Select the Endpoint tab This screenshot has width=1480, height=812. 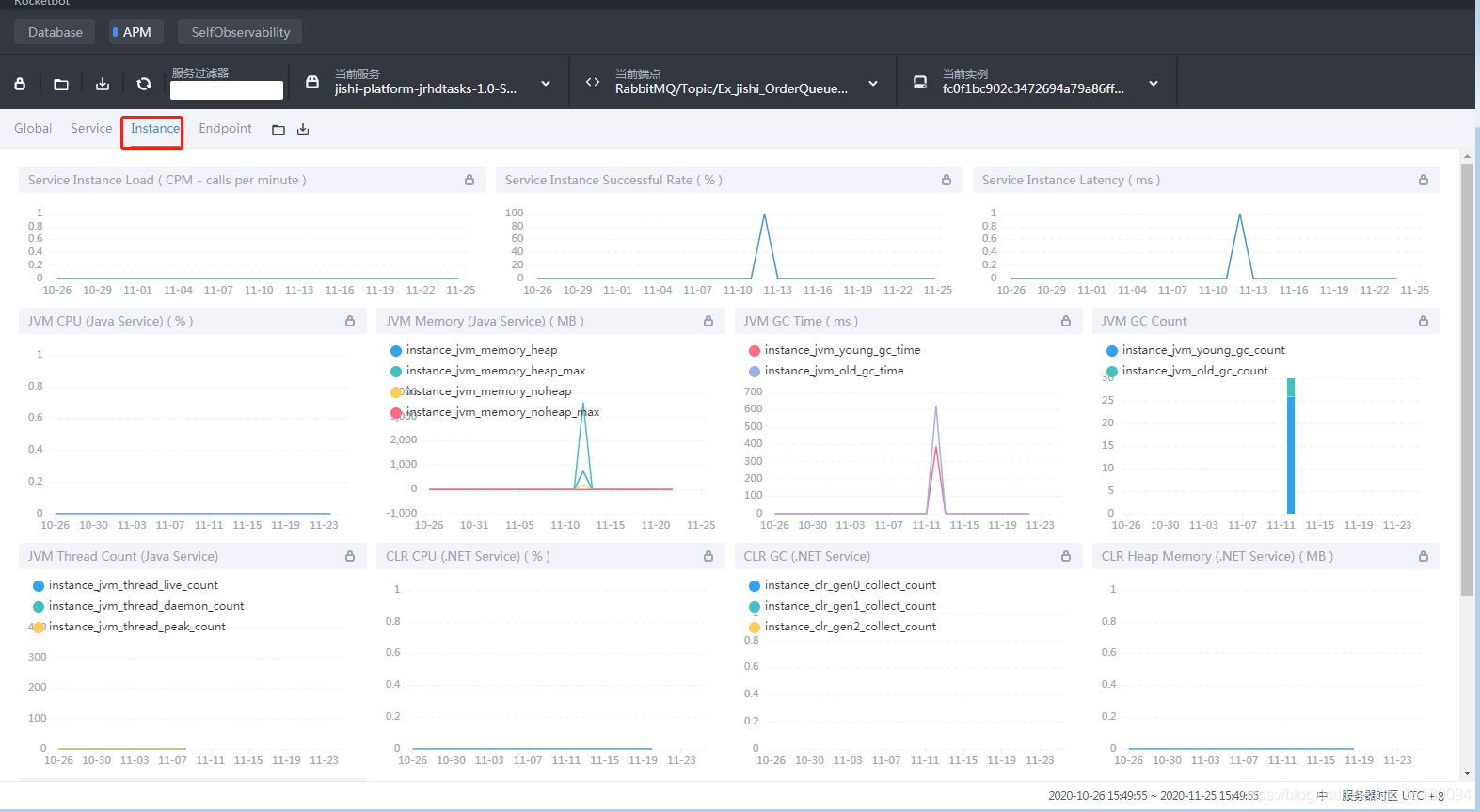[x=225, y=128]
